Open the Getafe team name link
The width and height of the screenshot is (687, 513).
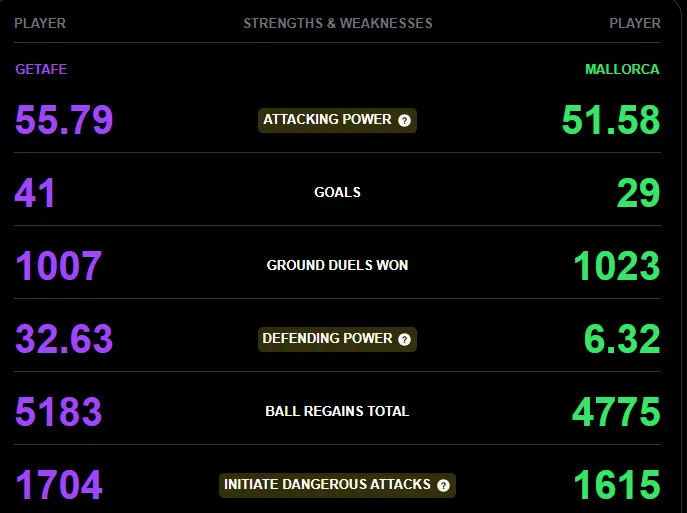(x=41, y=69)
